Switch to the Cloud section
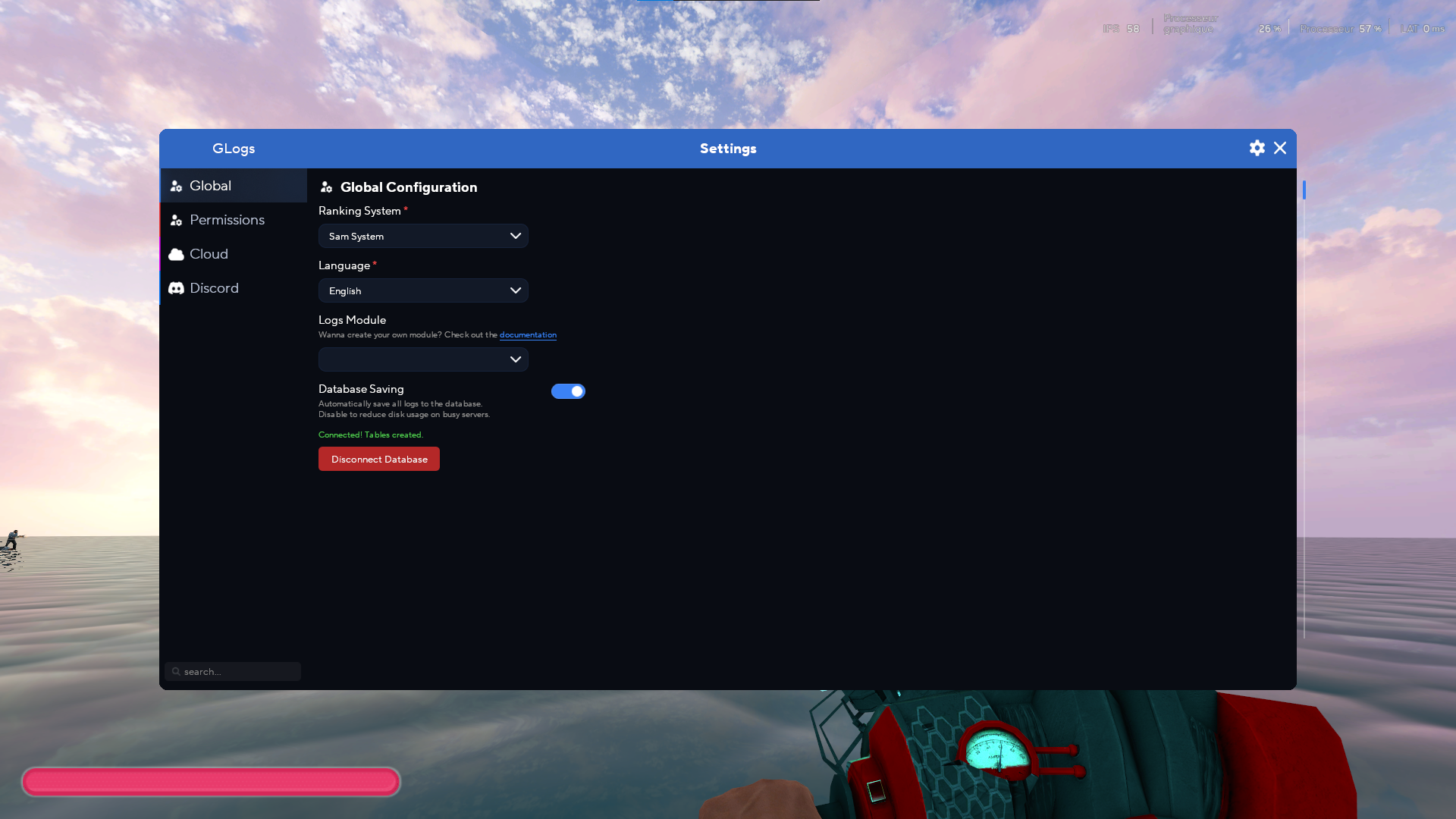Screen dimensions: 1456x819 tap(234, 254)
